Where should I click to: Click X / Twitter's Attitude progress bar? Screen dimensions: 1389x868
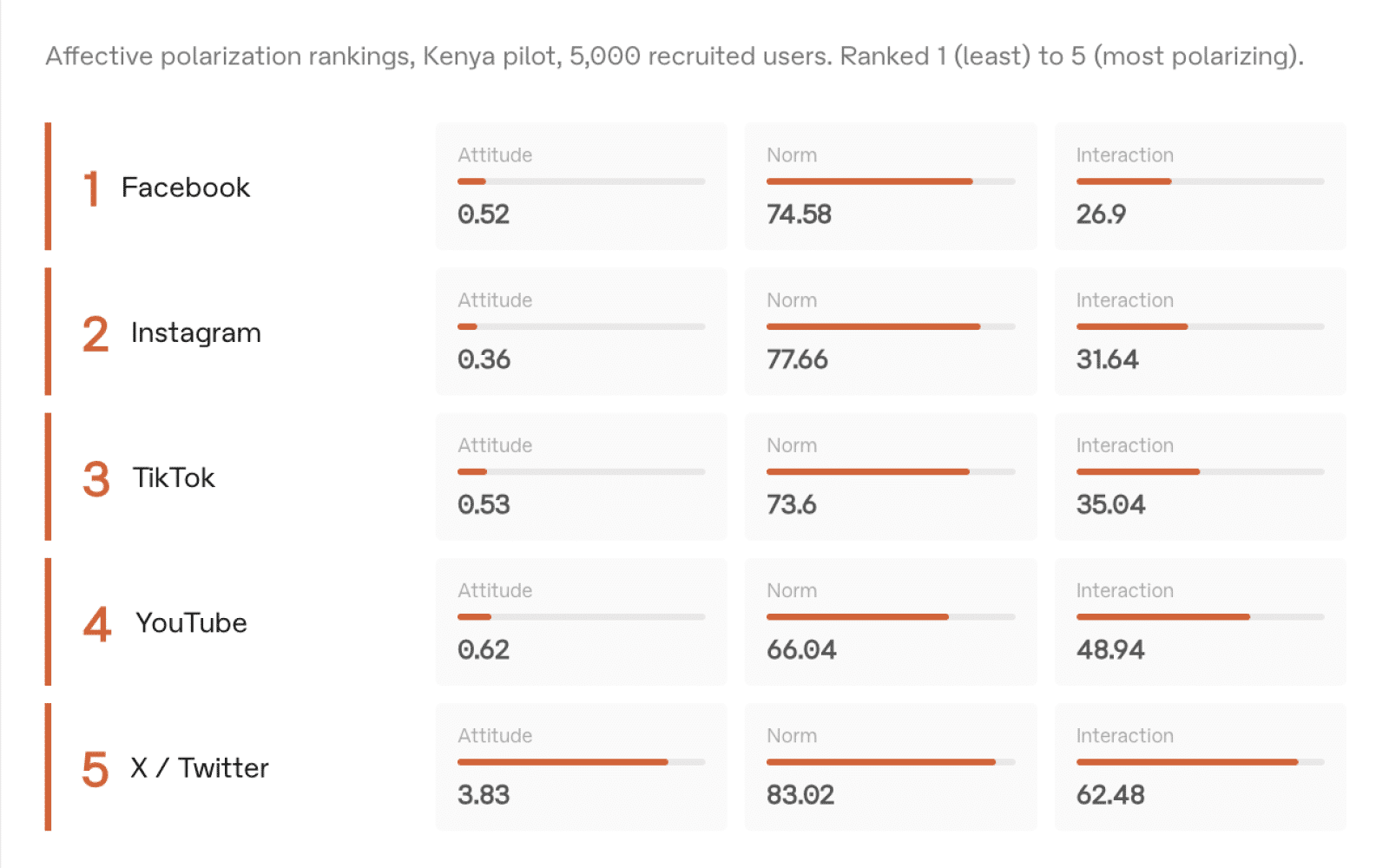click(x=581, y=761)
